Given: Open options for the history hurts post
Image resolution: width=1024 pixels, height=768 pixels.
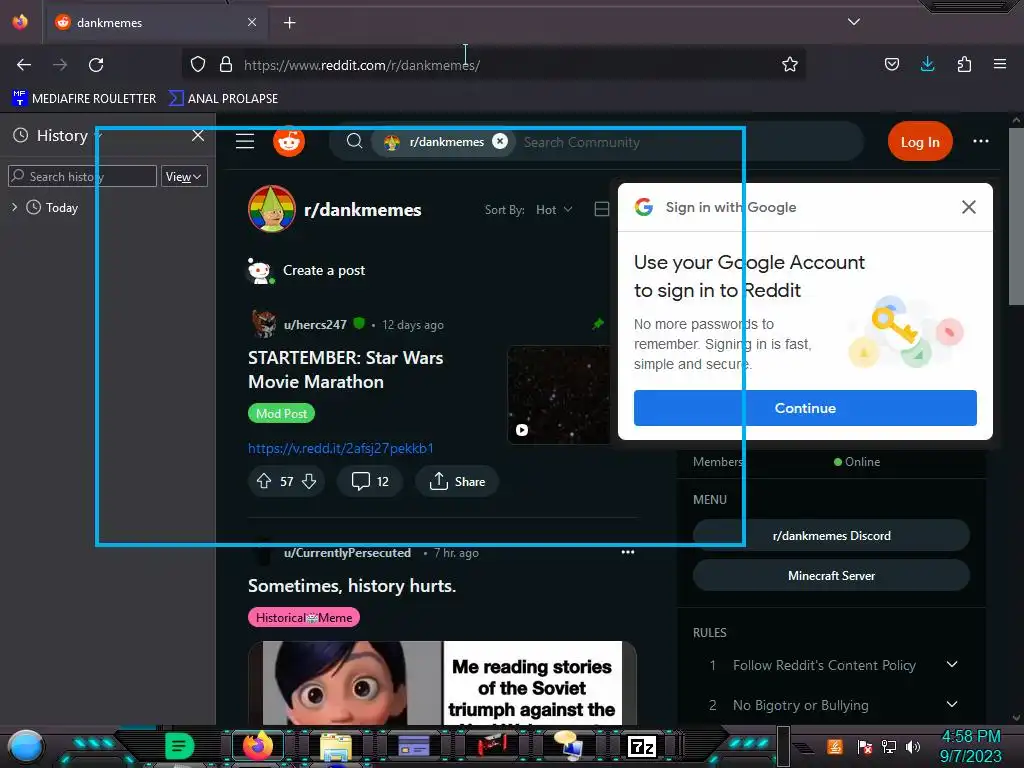Looking at the screenshot, I should point(628,552).
